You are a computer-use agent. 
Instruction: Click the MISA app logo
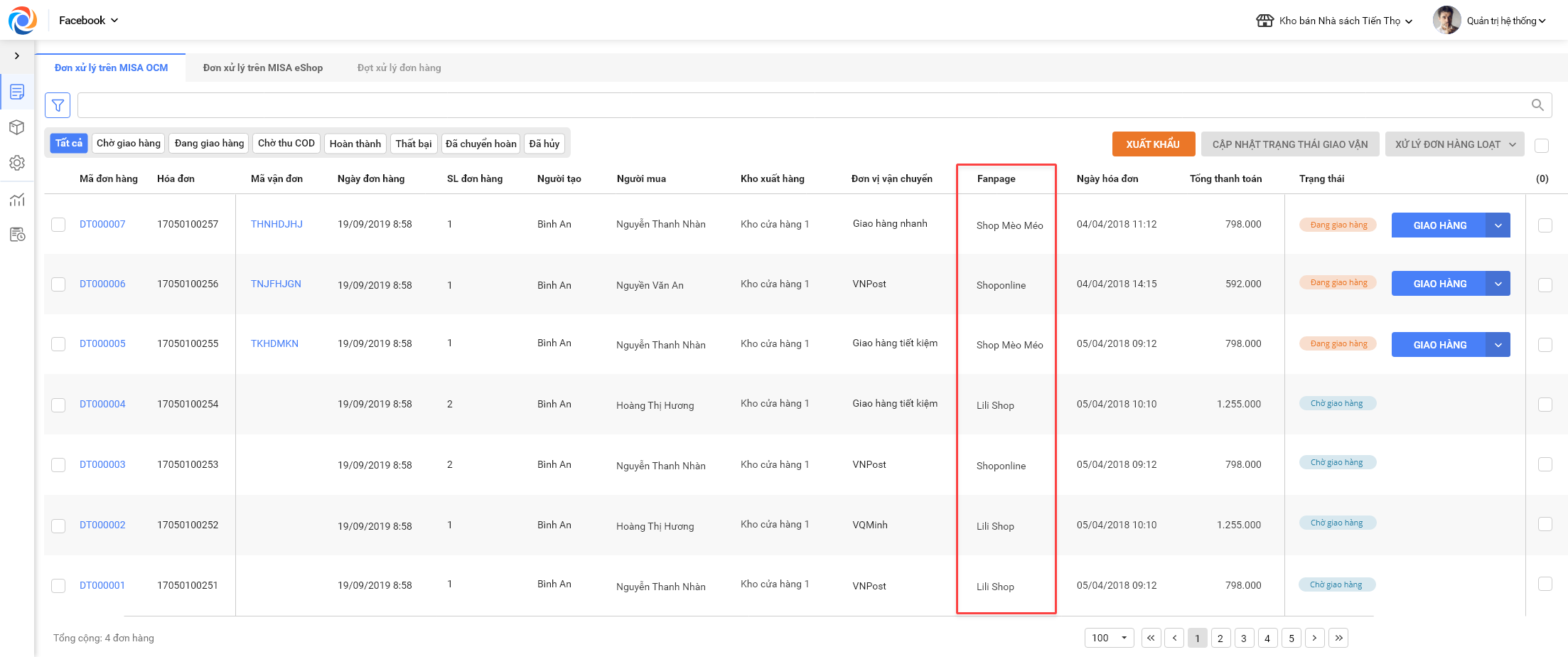pyautogui.click(x=23, y=21)
